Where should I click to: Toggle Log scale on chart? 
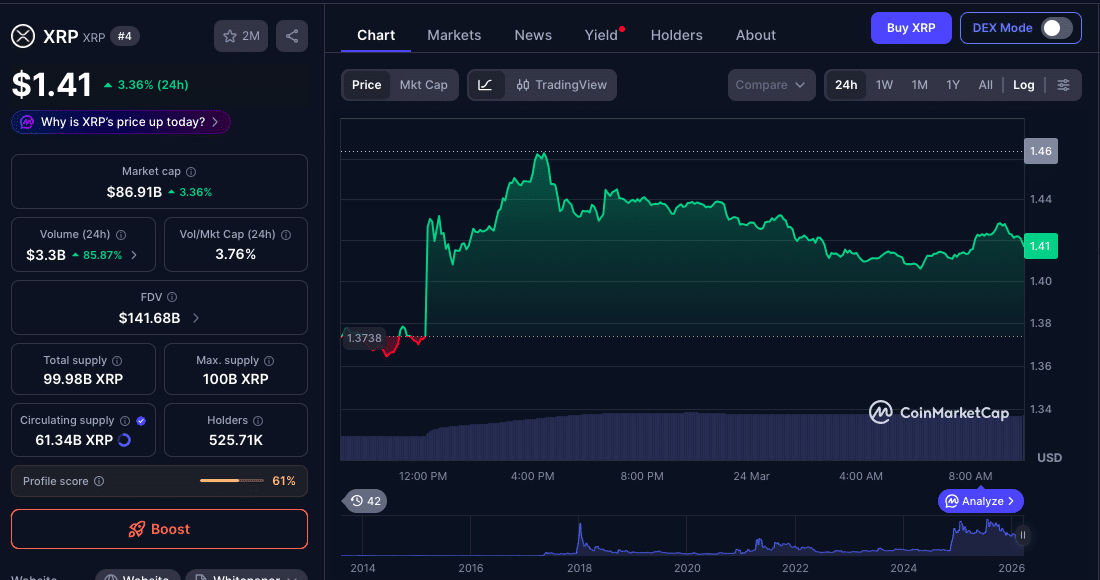pyautogui.click(x=1024, y=85)
